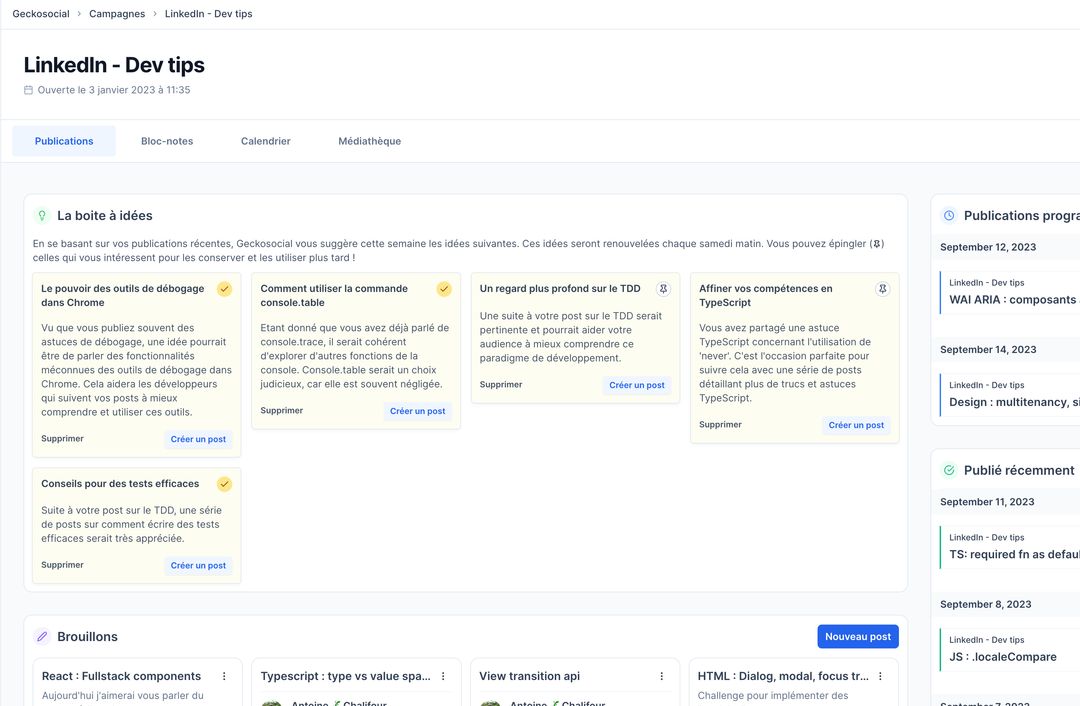The height and width of the screenshot is (706, 1080).
Task: Delete the Chrome debugging tools idea
Action: pos(62,439)
